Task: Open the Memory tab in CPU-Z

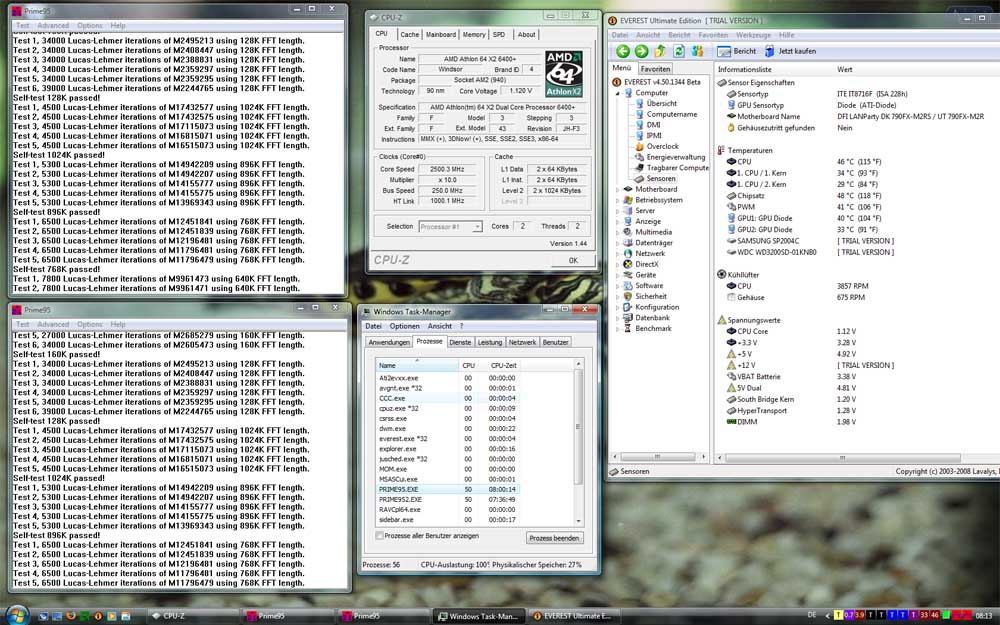Action: [x=474, y=34]
